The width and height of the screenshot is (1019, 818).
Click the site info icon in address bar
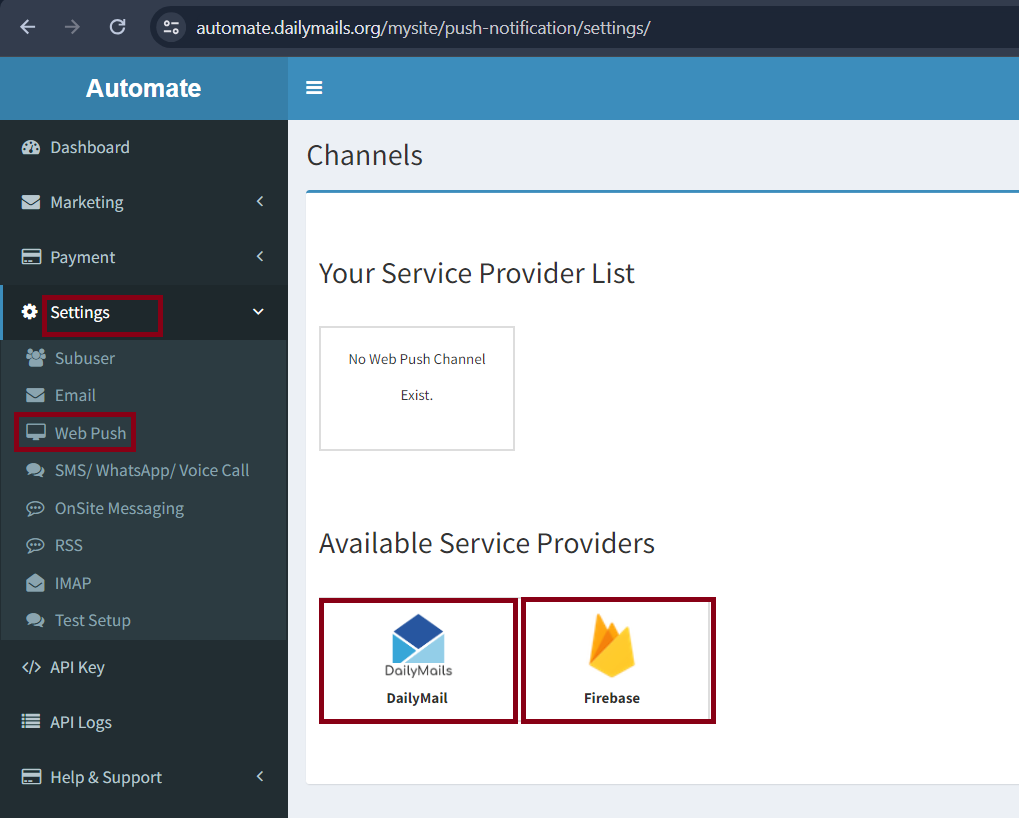171,27
